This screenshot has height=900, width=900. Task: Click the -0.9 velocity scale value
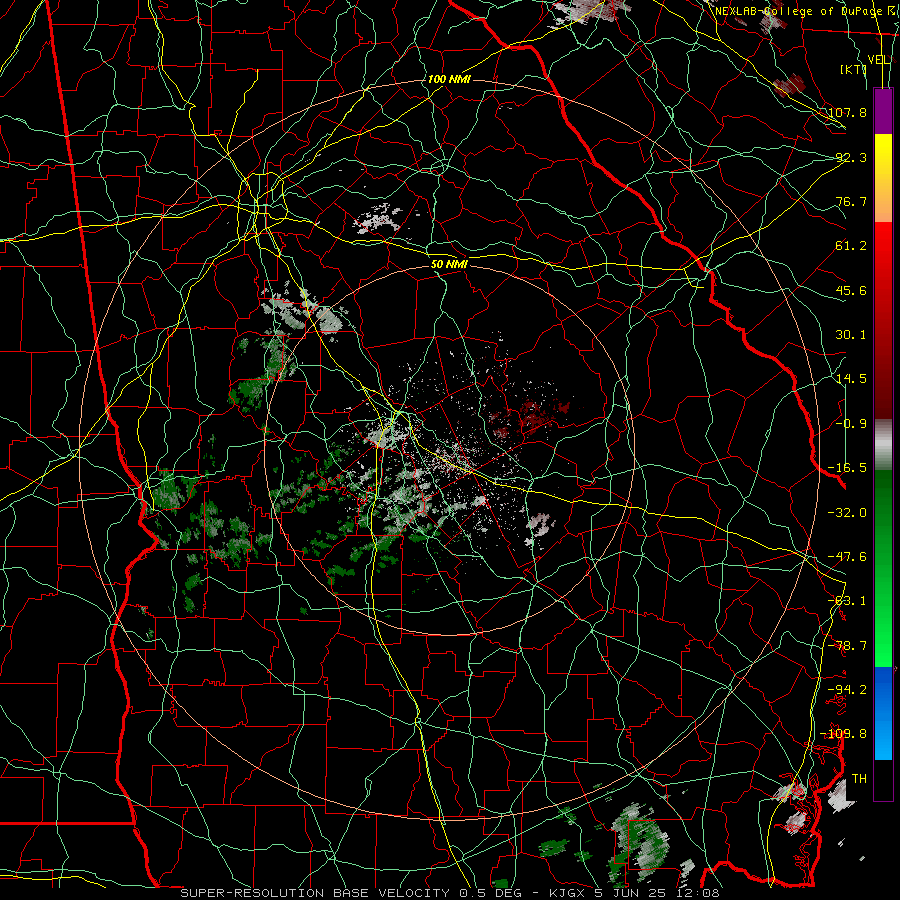click(x=851, y=424)
